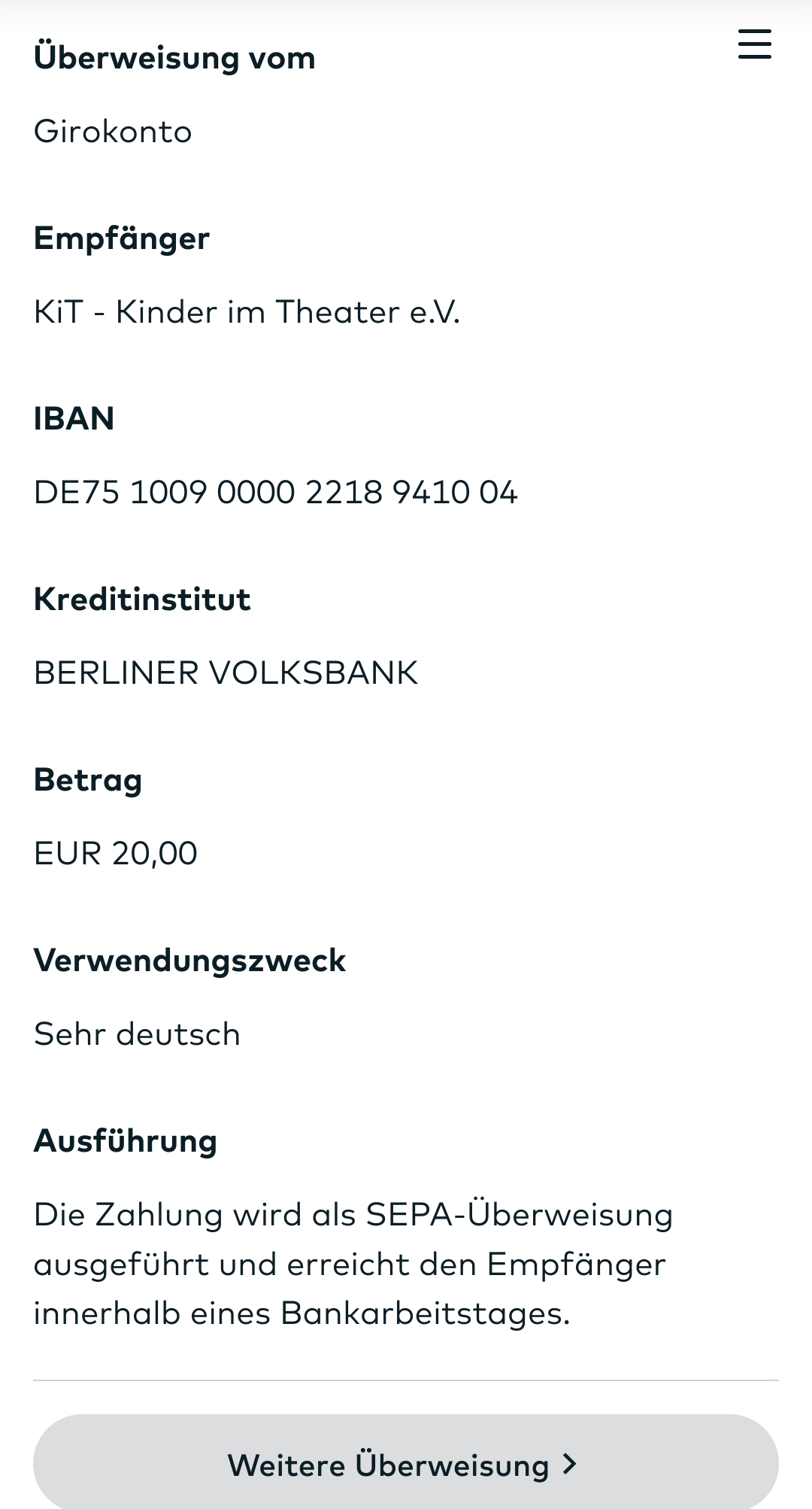Tap the word SEPA-Überweisung in the description
This screenshot has width=812, height=1509.
[x=519, y=1215]
